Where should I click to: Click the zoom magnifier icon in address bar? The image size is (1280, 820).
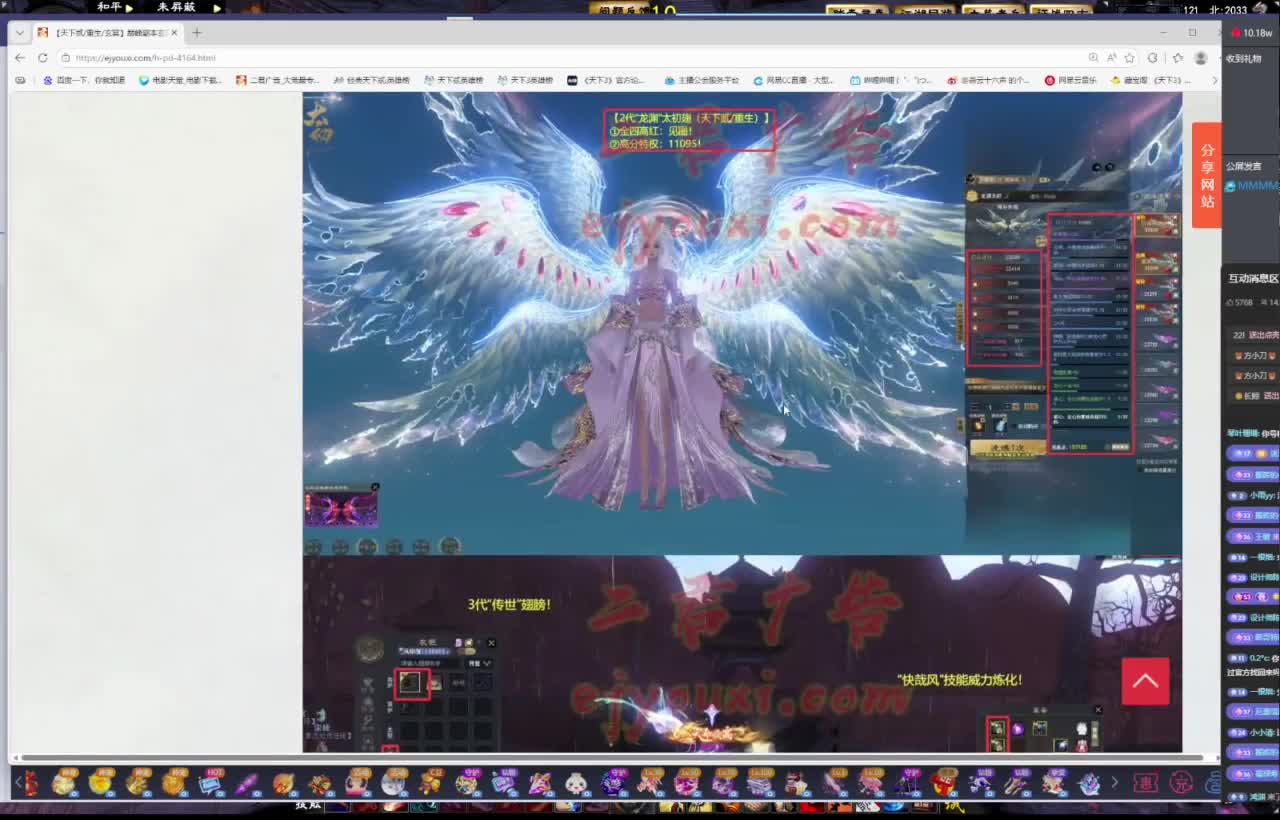(1093, 58)
